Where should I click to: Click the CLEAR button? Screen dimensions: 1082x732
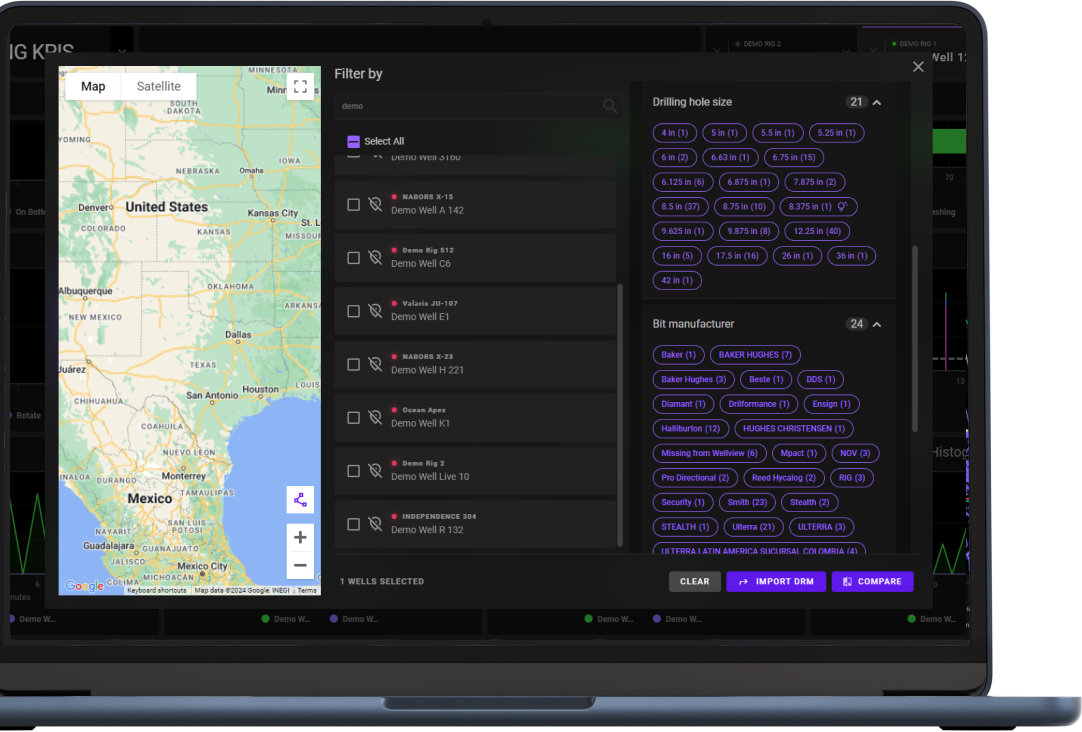click(x=694, y=581)
